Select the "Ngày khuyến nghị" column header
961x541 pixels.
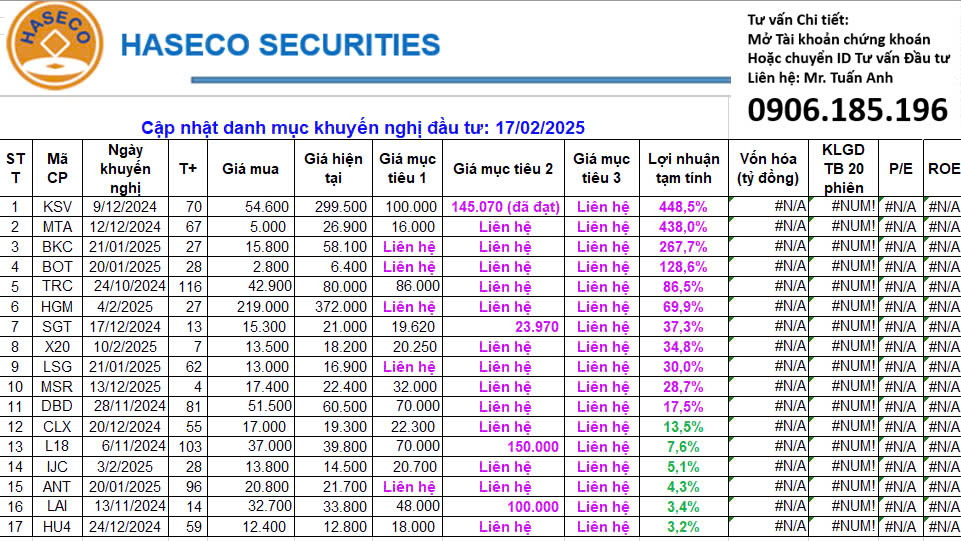point(124,168)
